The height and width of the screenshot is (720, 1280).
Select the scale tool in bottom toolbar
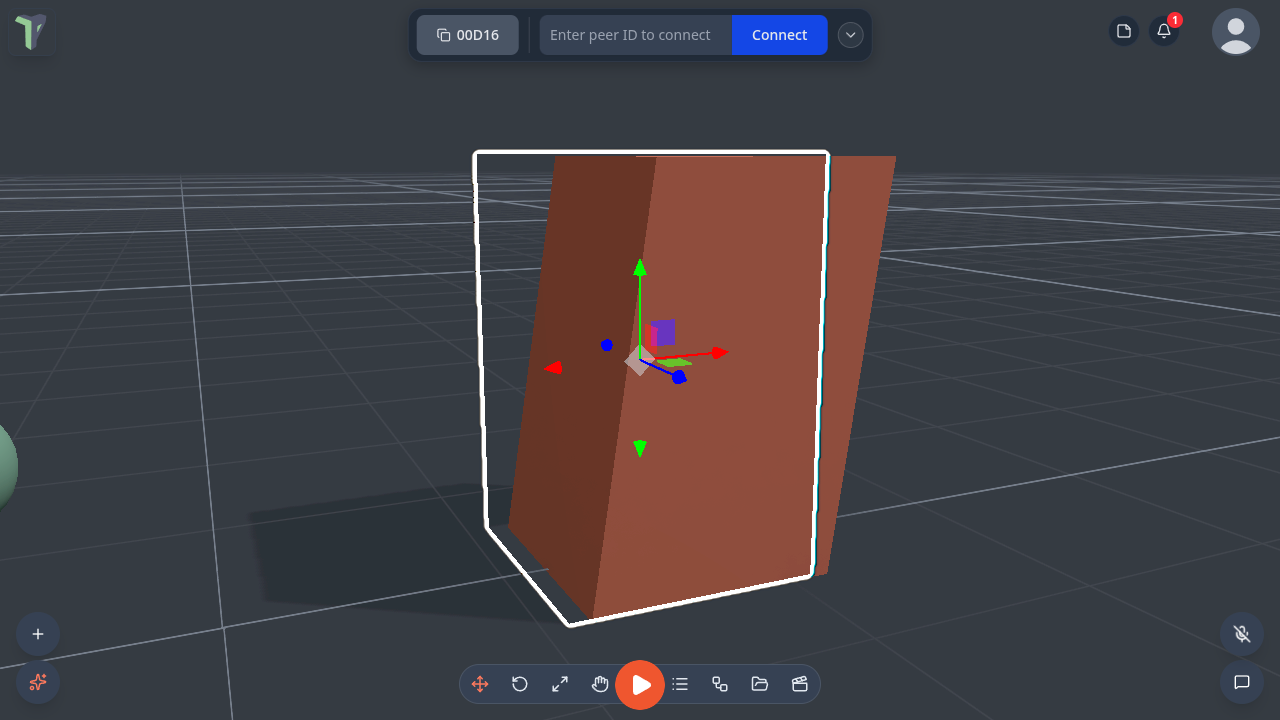pyautogui.click(x=560, y=684)
